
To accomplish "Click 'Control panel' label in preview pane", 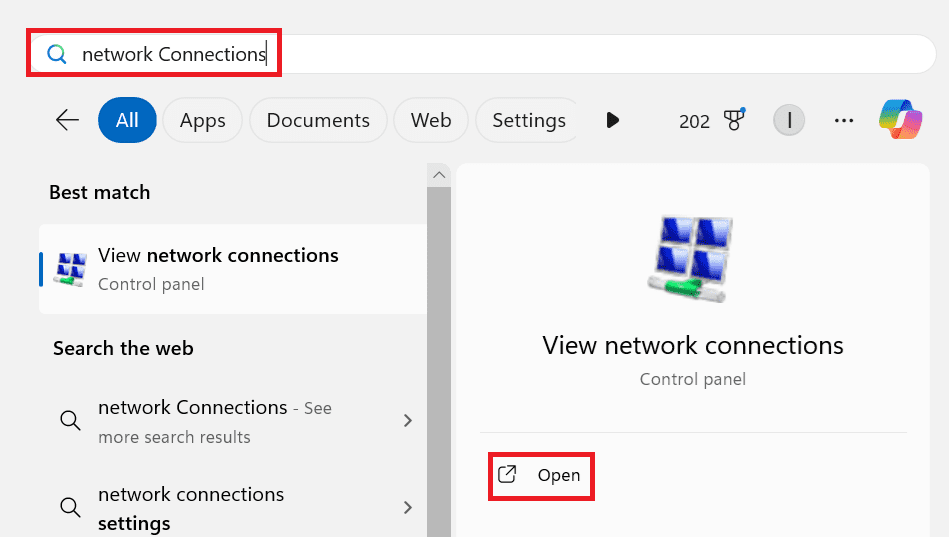I will (x=692, y=380).
